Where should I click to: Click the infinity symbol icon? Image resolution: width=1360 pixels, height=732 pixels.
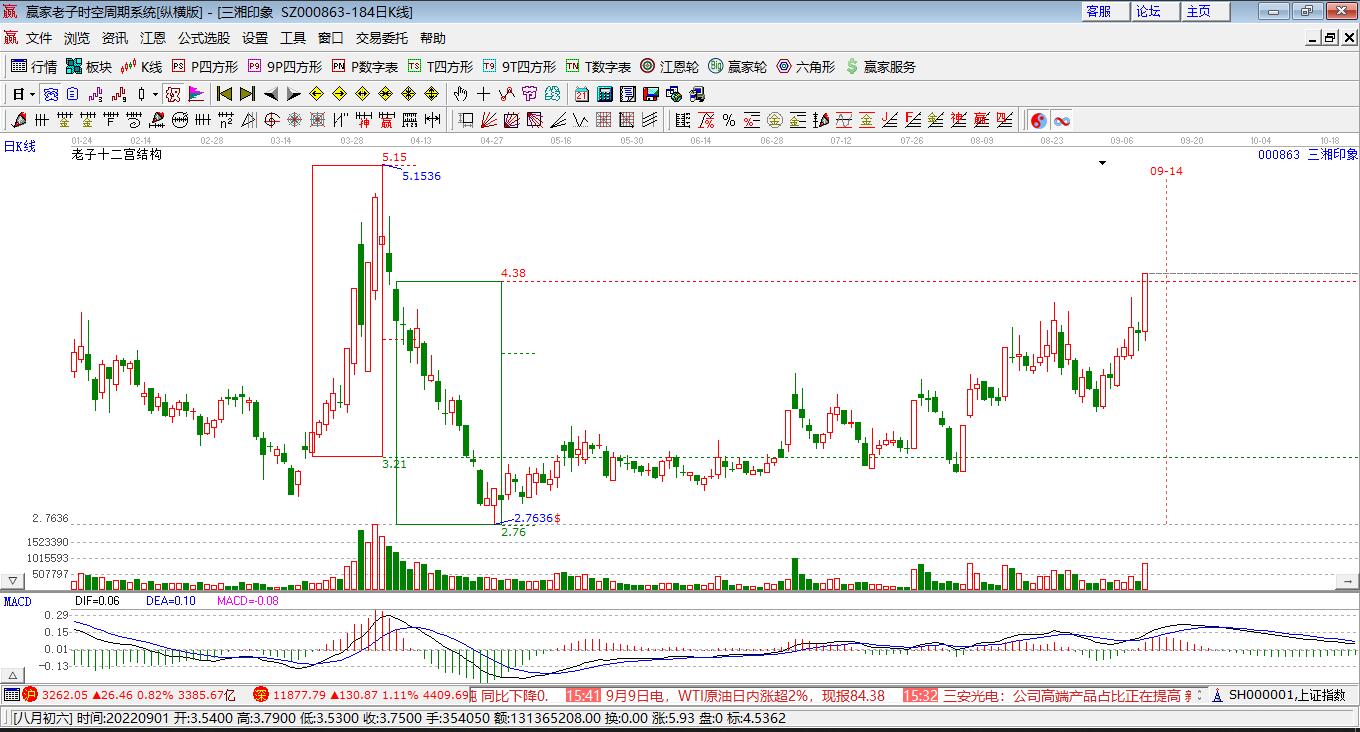click(1062, 120)
